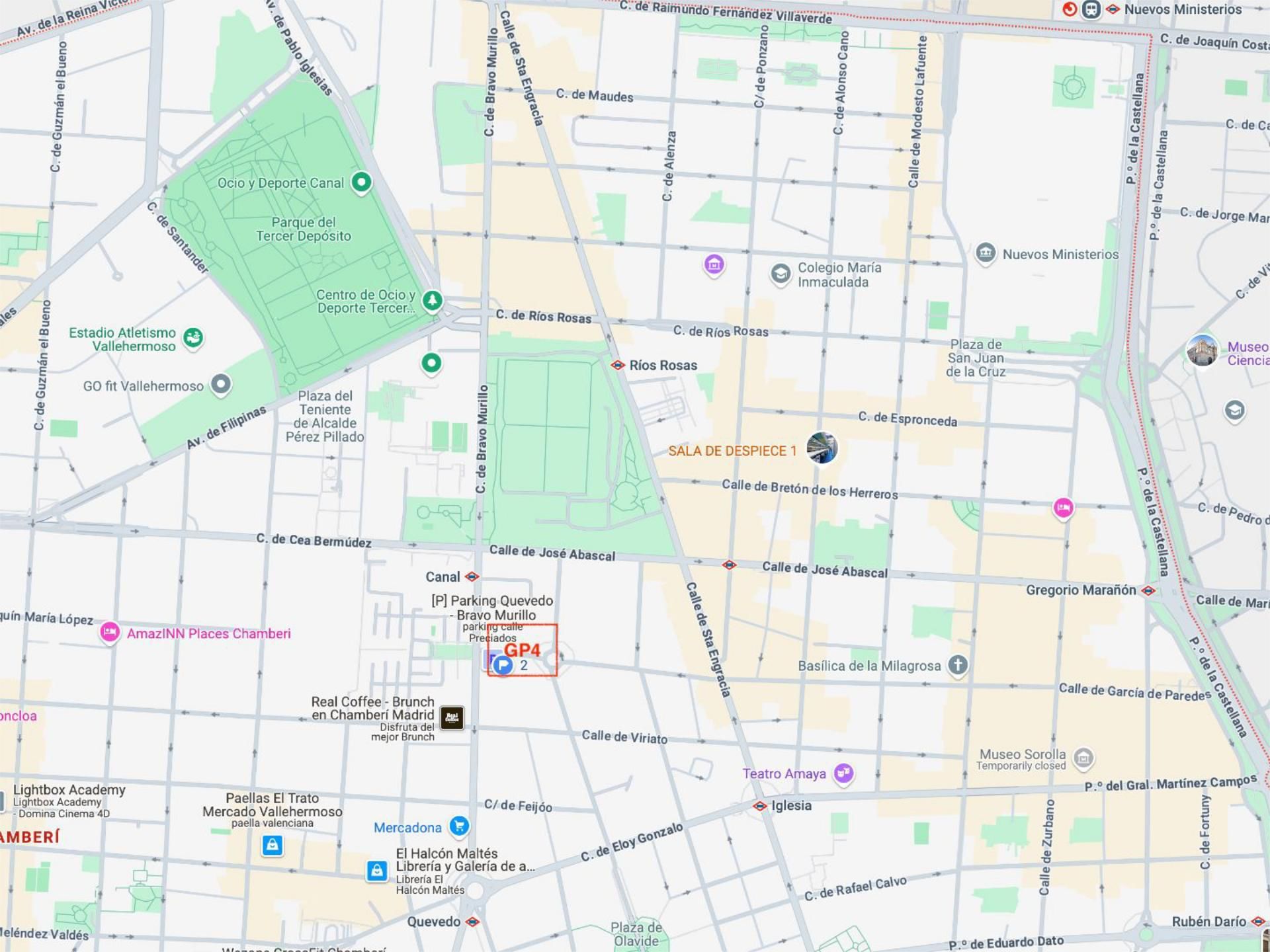
Task: Click the Teatro Amaya theater icon
Action: (843, 773)
